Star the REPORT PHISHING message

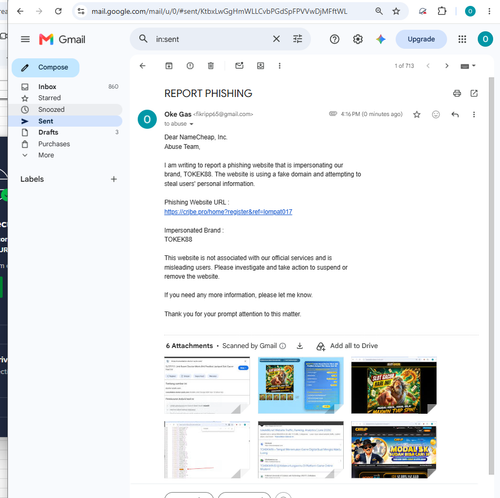(417, 115)
